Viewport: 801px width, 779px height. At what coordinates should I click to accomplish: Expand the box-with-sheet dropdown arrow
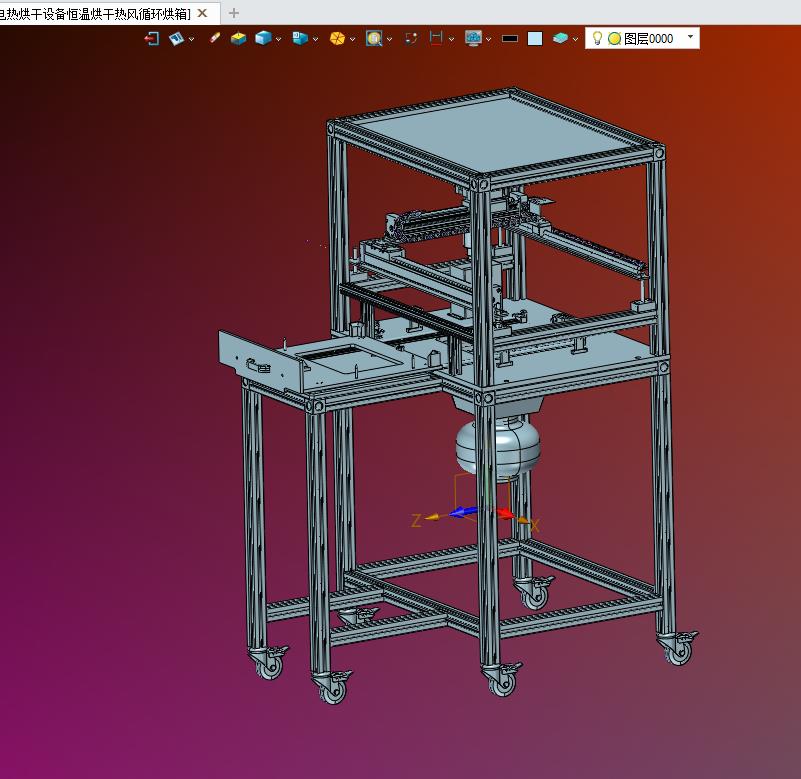click(315, 39)
